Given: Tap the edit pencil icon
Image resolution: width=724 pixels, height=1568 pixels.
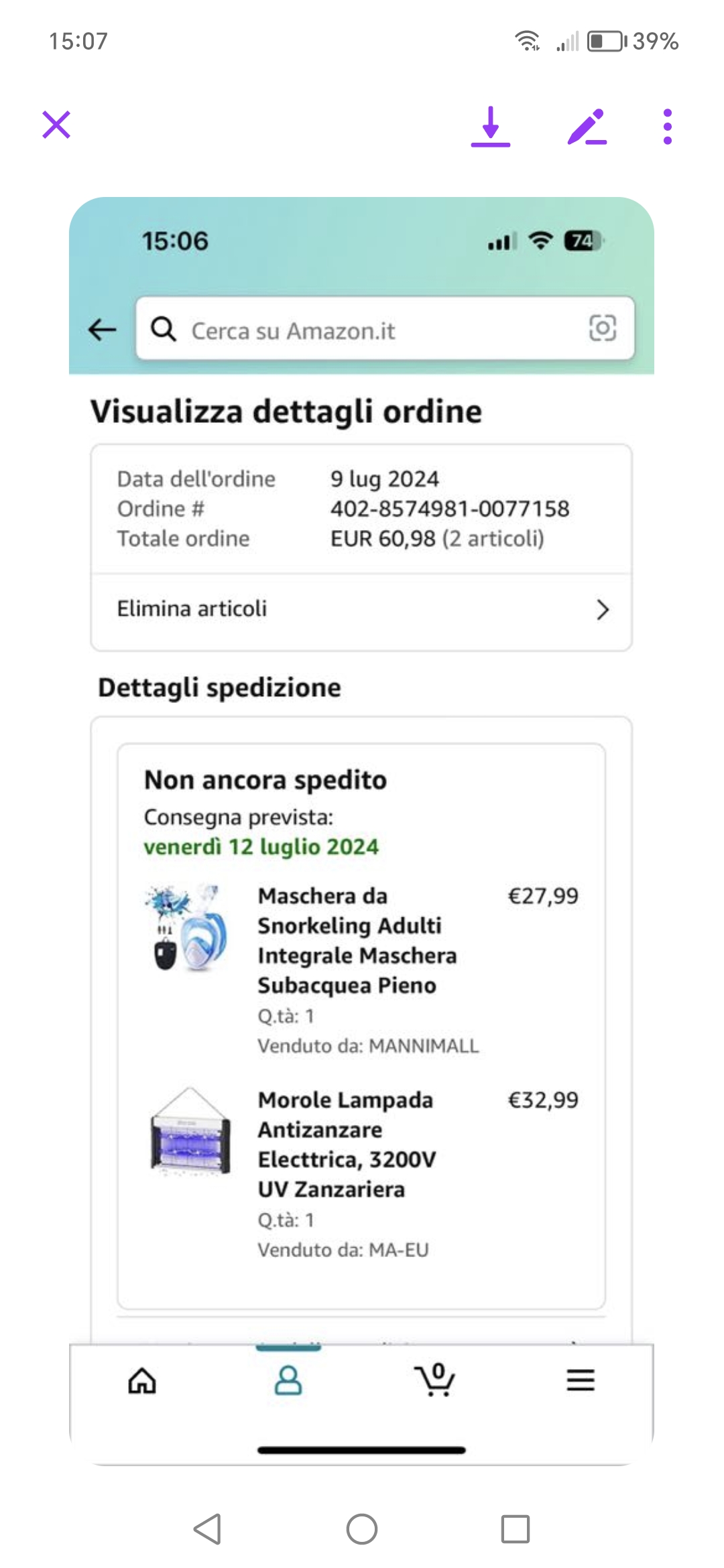Looking at the screenshot, I should click(587, 126).
